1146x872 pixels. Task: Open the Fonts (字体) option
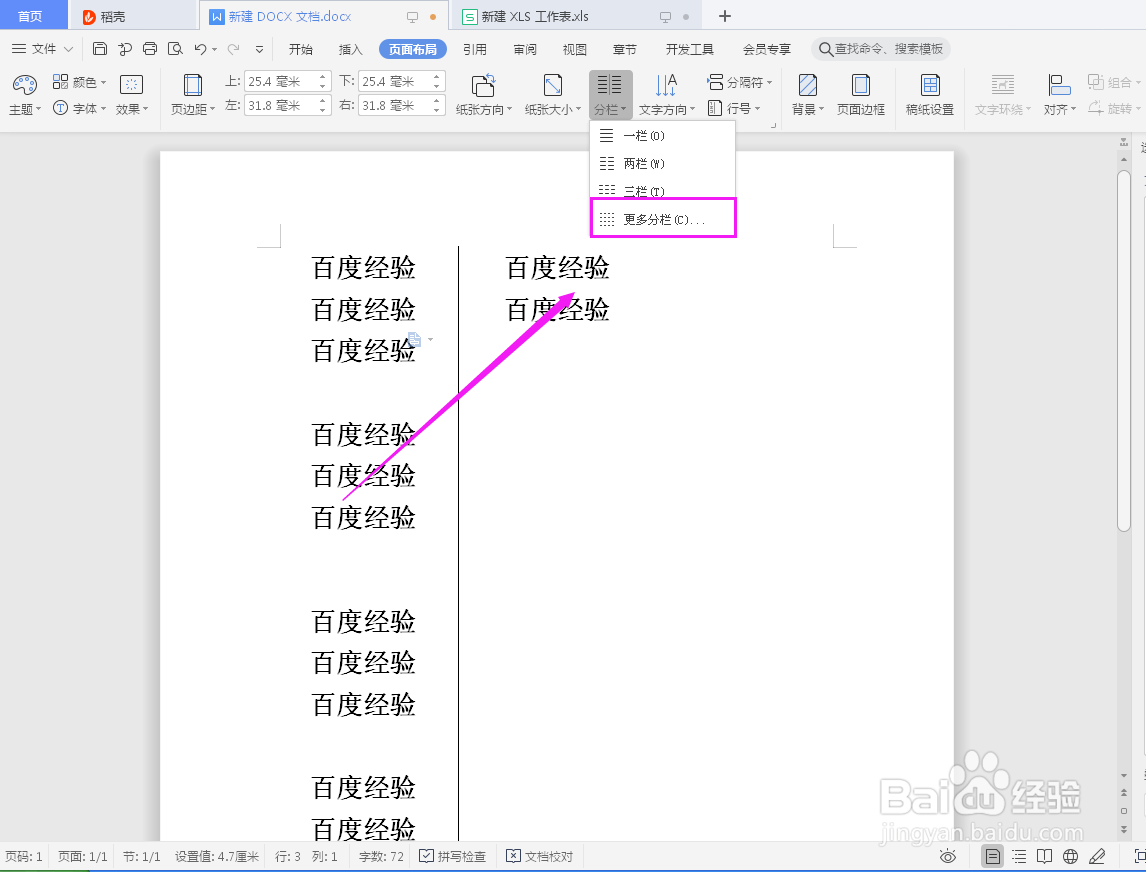[x=79, y=108]
